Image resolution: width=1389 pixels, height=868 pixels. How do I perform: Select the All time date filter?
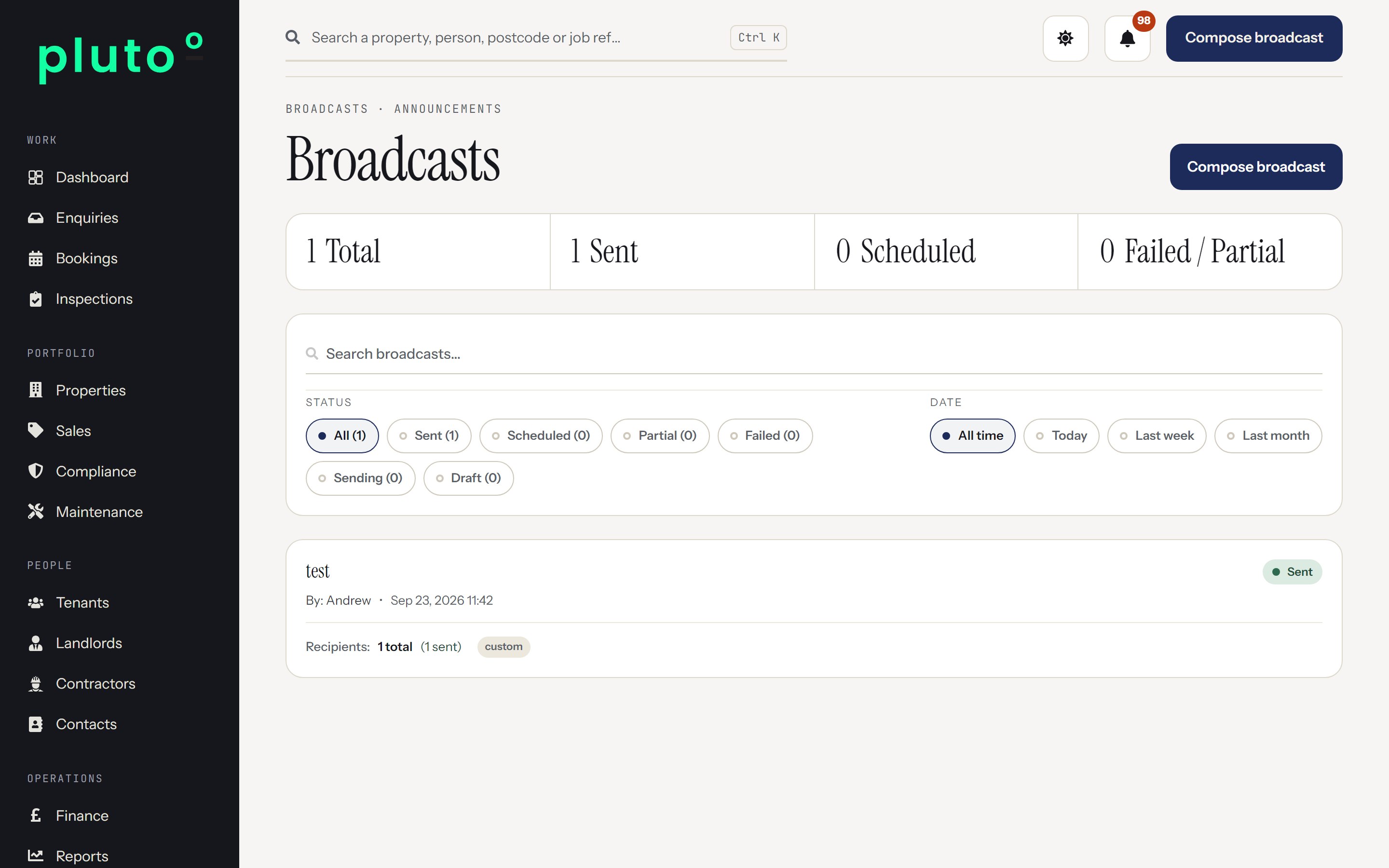(x=972, y=436)
